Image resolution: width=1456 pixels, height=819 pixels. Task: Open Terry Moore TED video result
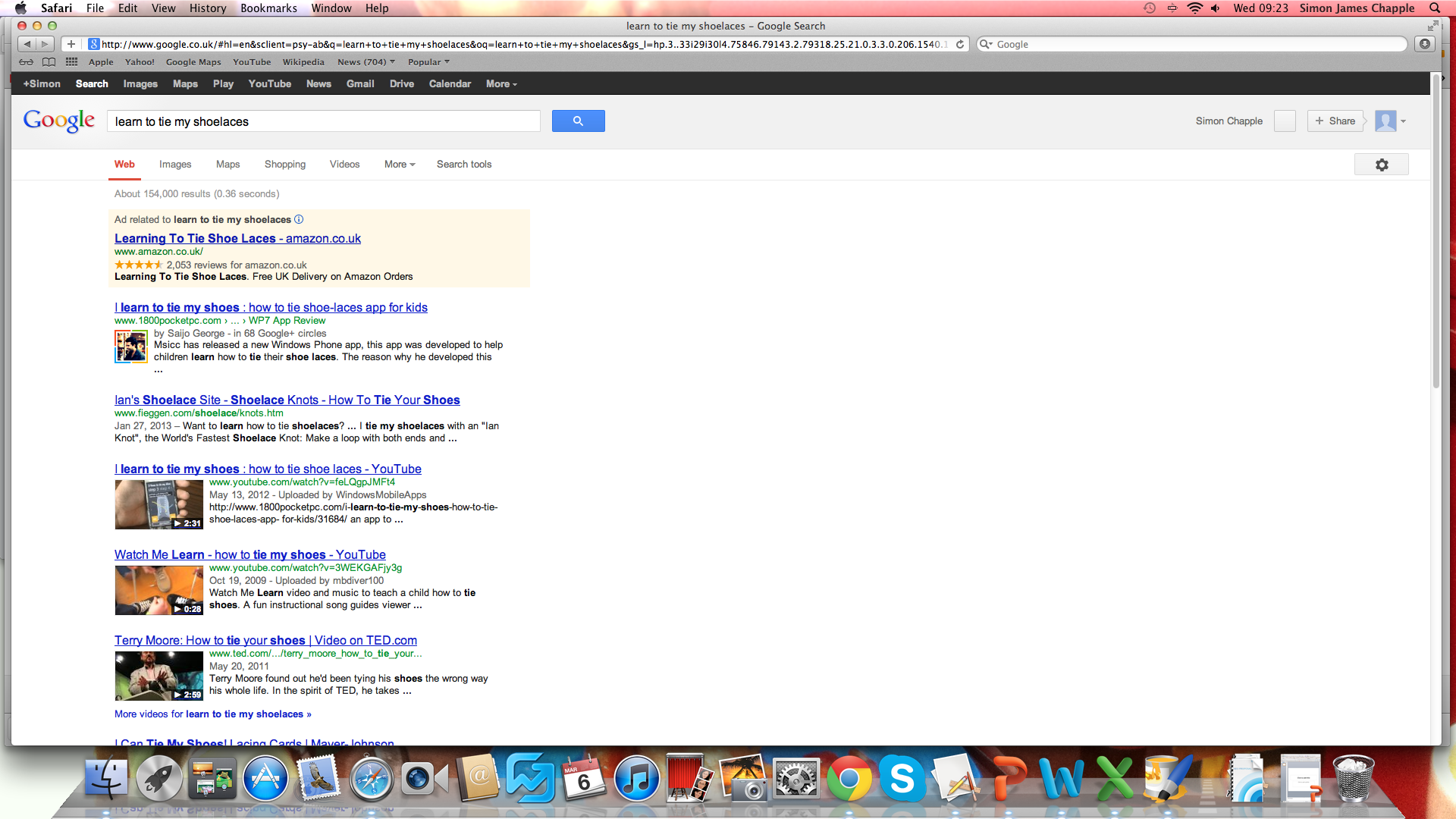(x=265, y=640)
